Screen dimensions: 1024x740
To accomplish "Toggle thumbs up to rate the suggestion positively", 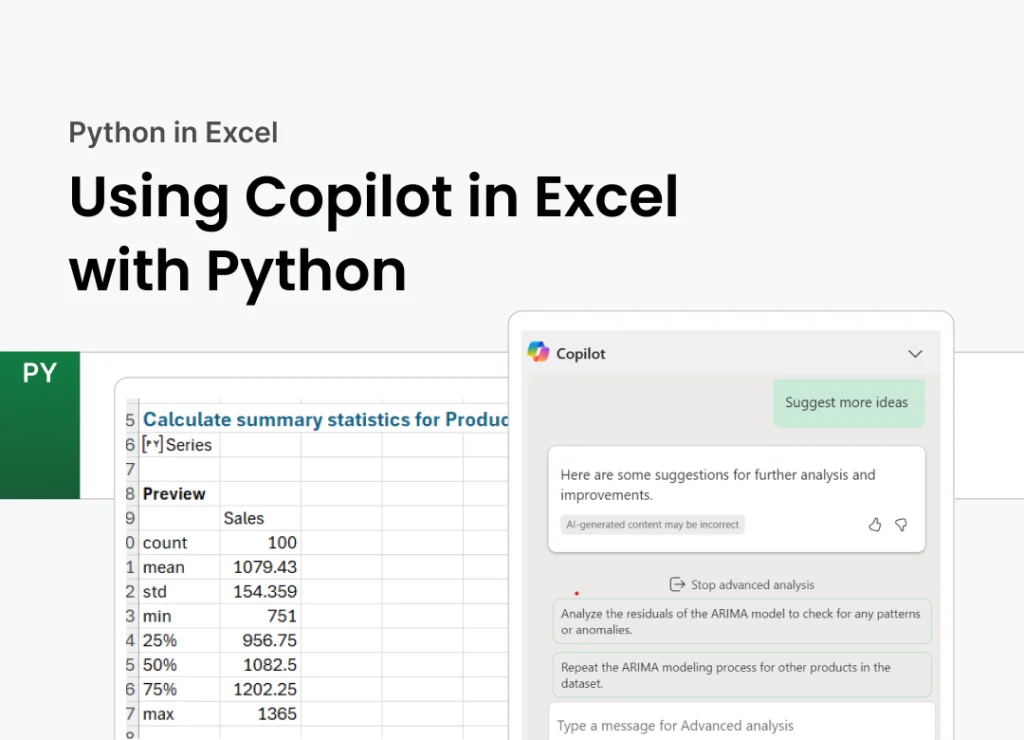I will [x=875, y=524].
